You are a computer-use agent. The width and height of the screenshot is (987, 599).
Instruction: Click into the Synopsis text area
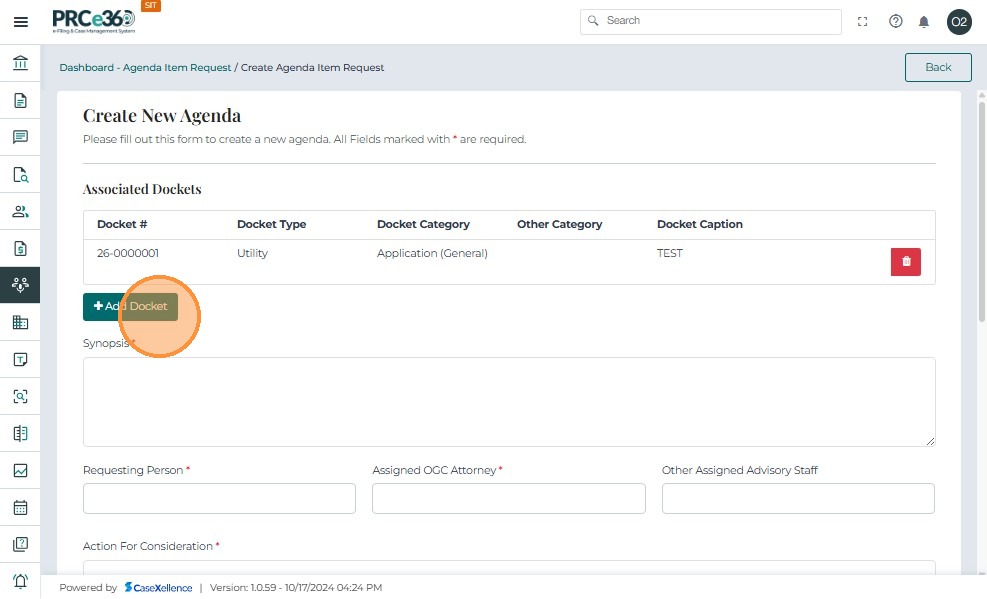click(x=509, y=401)
